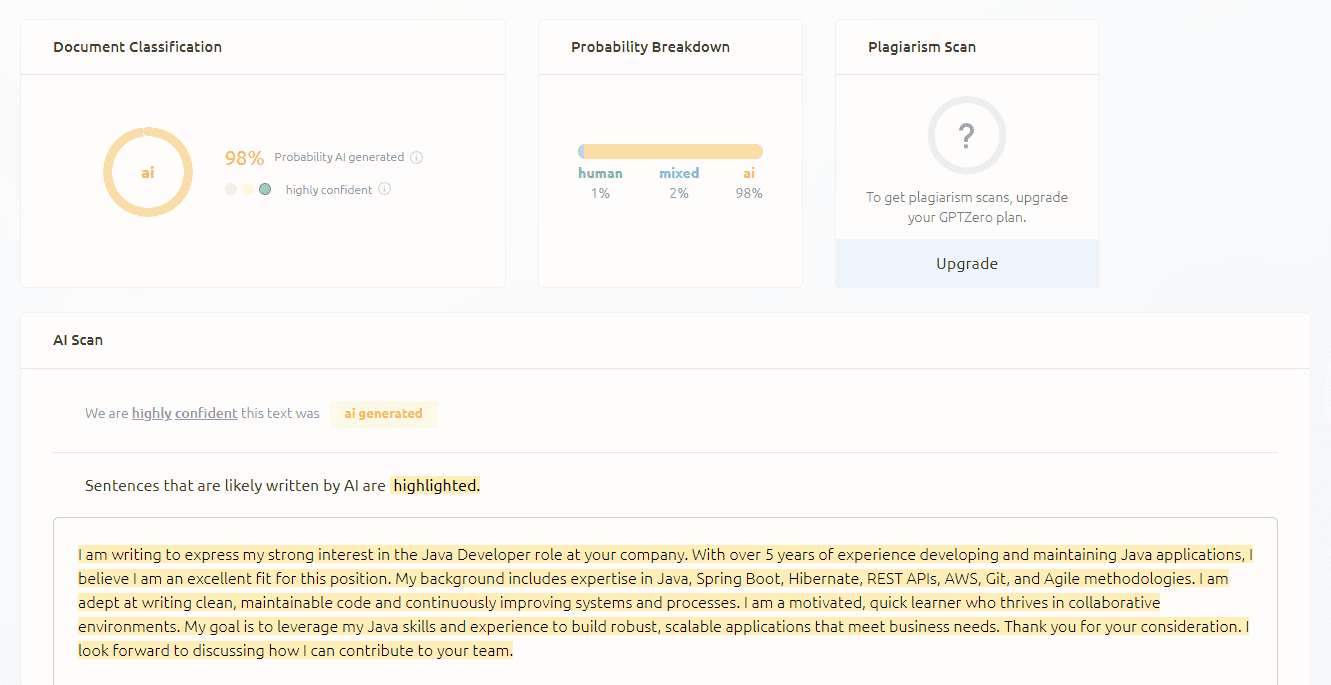
Task: Click the highly confident underlined link
Action: point(185,413)
